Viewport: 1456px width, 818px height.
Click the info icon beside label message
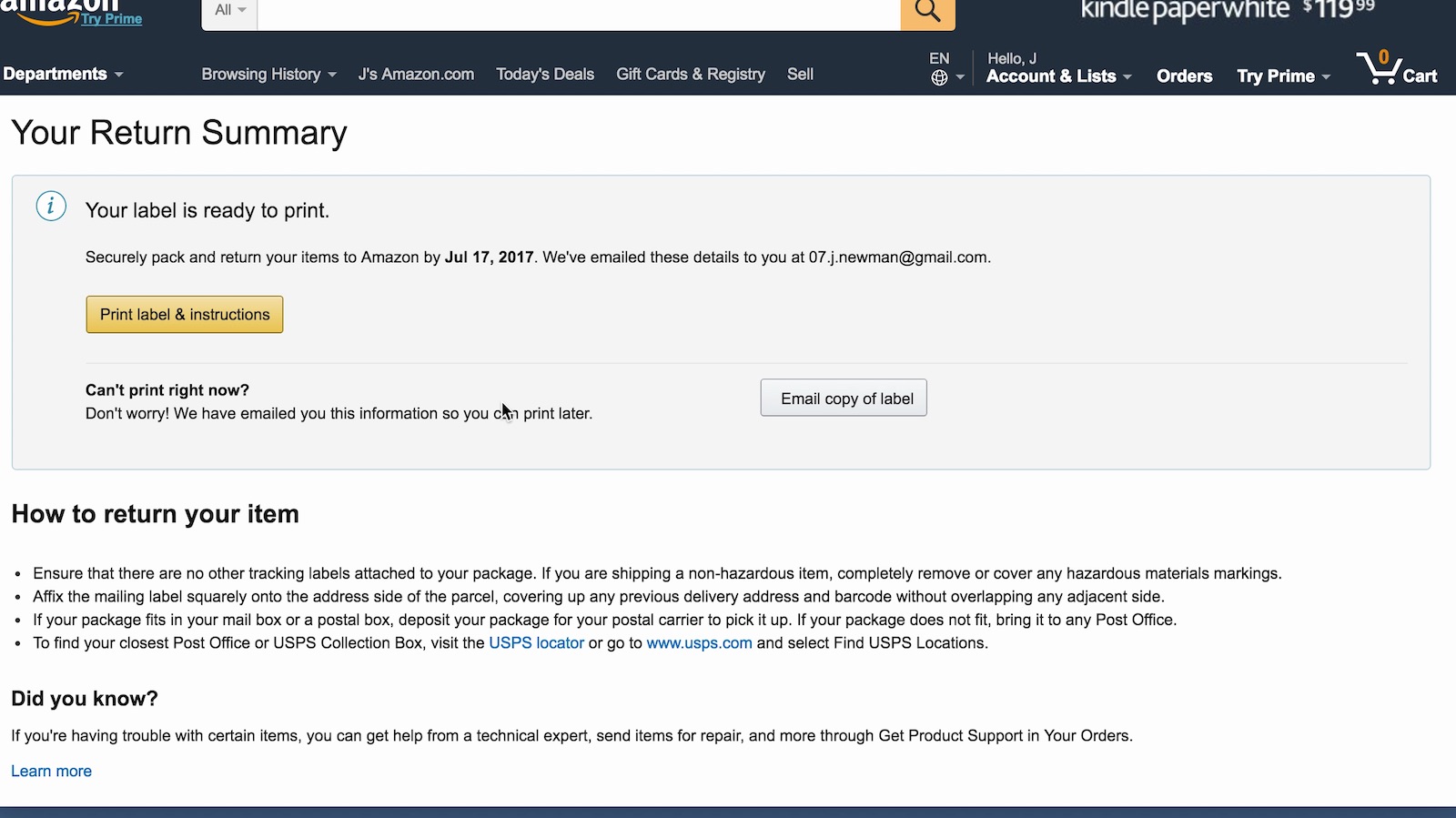coord(51,207)
